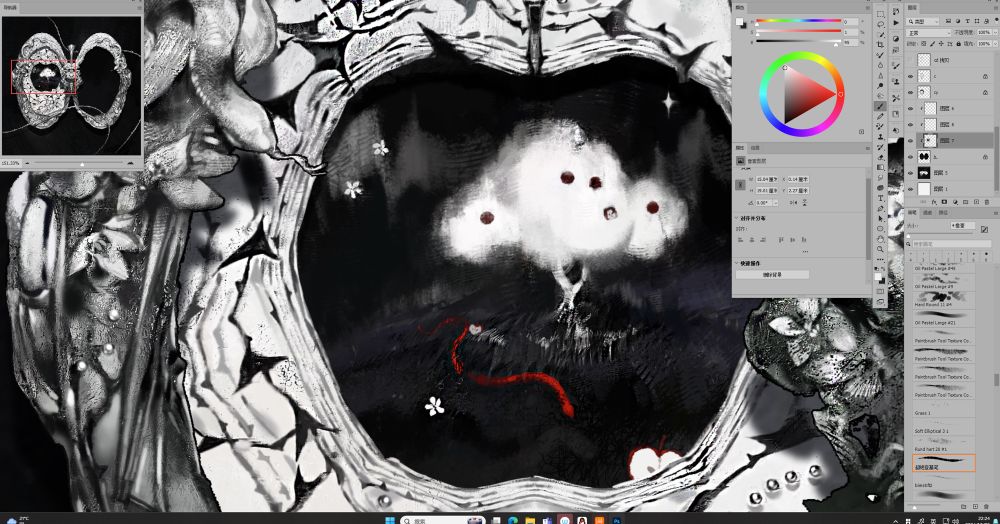1000x524 pixels.
Task: Toggle lock all layer attributes
Action: point(958,43)
